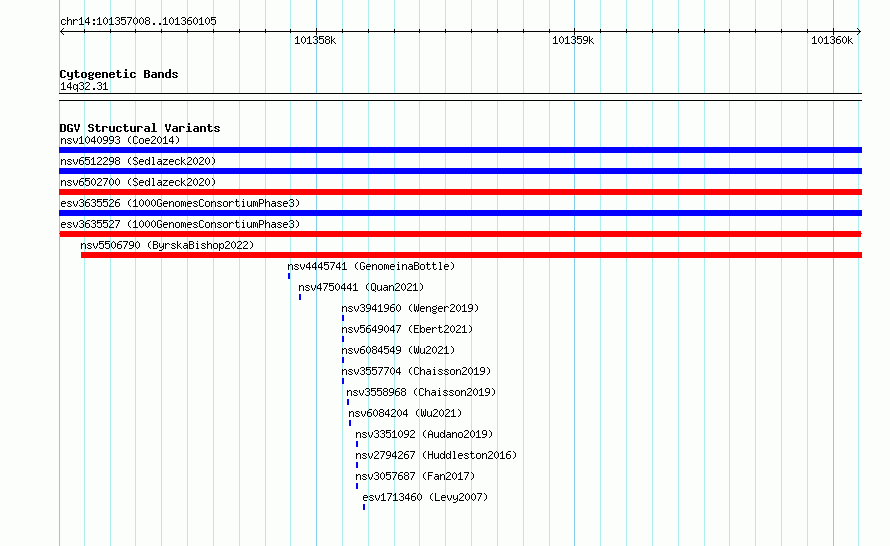Click the nsv1040993 (Coe2014) blue variant bar
Image resolution: width=890 pixels, height=546 pixels.
coord(460,150)
